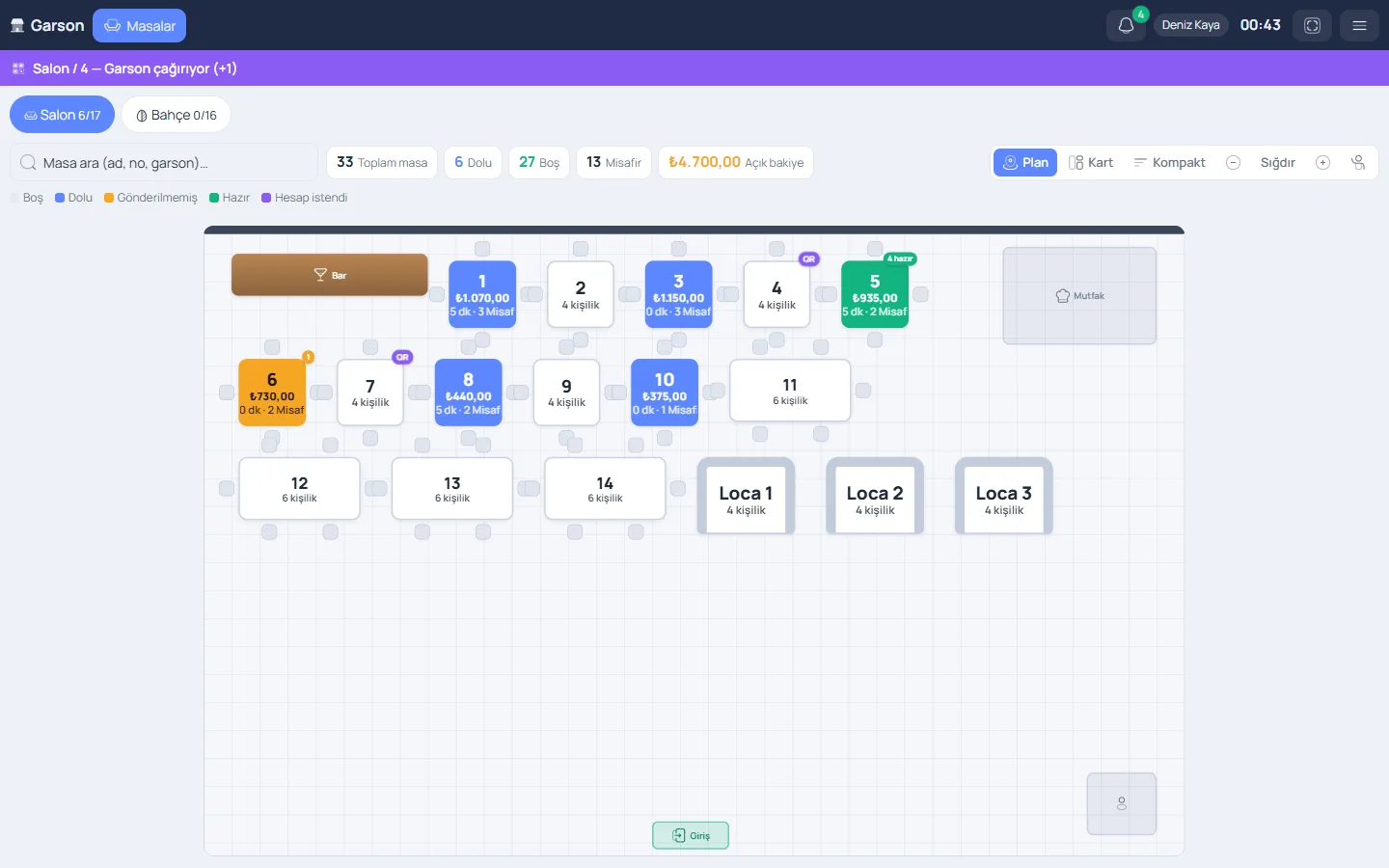This screenshot has height=868, width=1389.
Task: Select the Salon 6/17 area tab
Action: 62,115
